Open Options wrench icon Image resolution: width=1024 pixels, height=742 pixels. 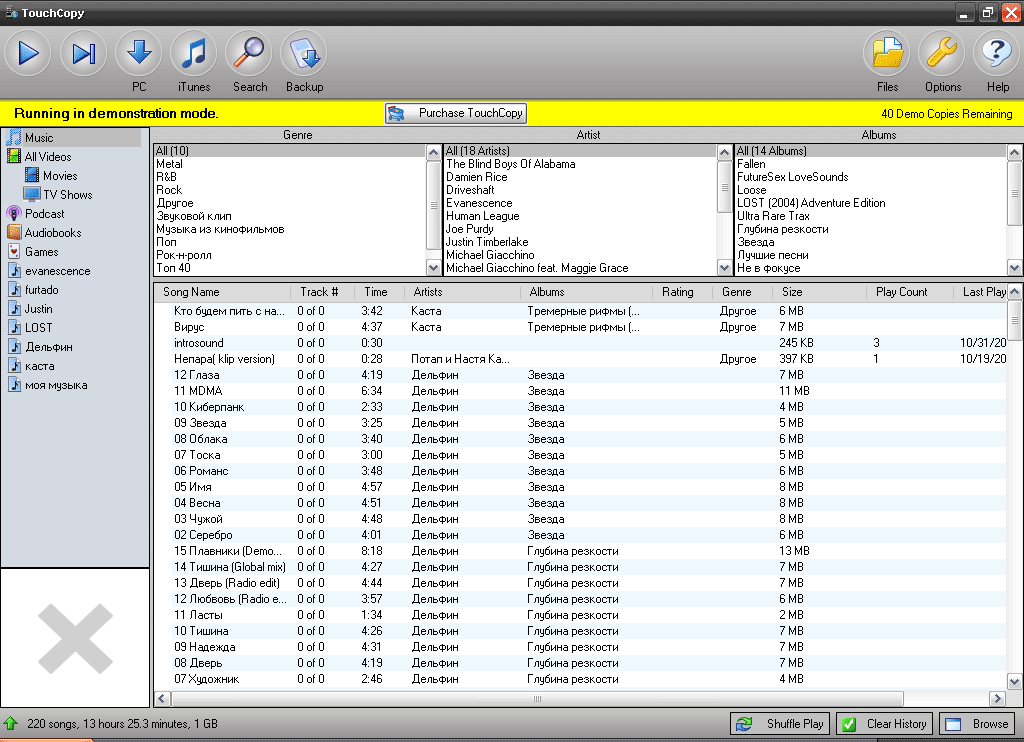(942, 54)
